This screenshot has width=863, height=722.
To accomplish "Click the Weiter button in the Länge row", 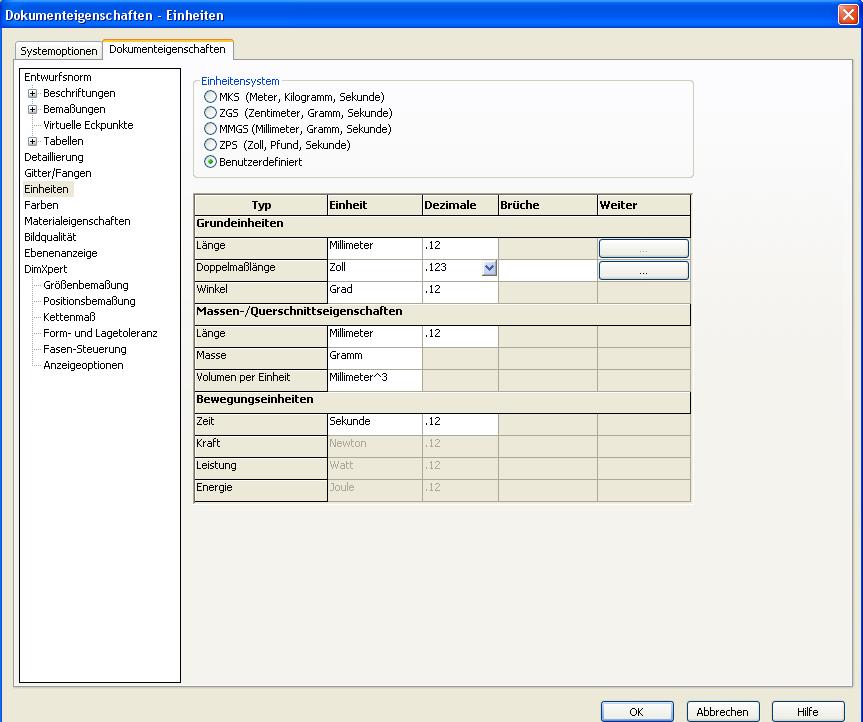I will point(643,247).
